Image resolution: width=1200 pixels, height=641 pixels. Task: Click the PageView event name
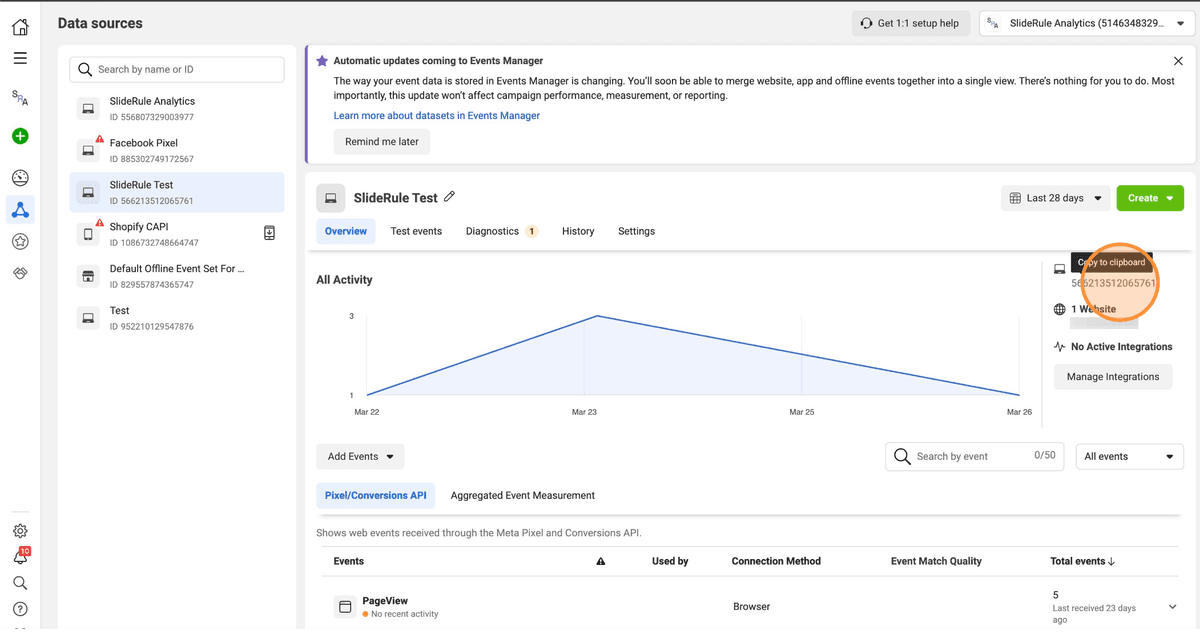pyautogui.click(x=385, y=601)
